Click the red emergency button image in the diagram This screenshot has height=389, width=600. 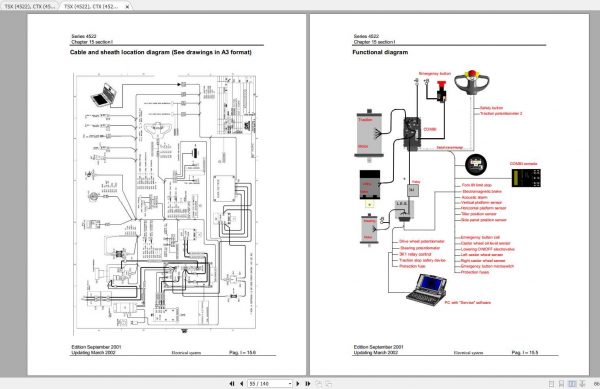442,92
